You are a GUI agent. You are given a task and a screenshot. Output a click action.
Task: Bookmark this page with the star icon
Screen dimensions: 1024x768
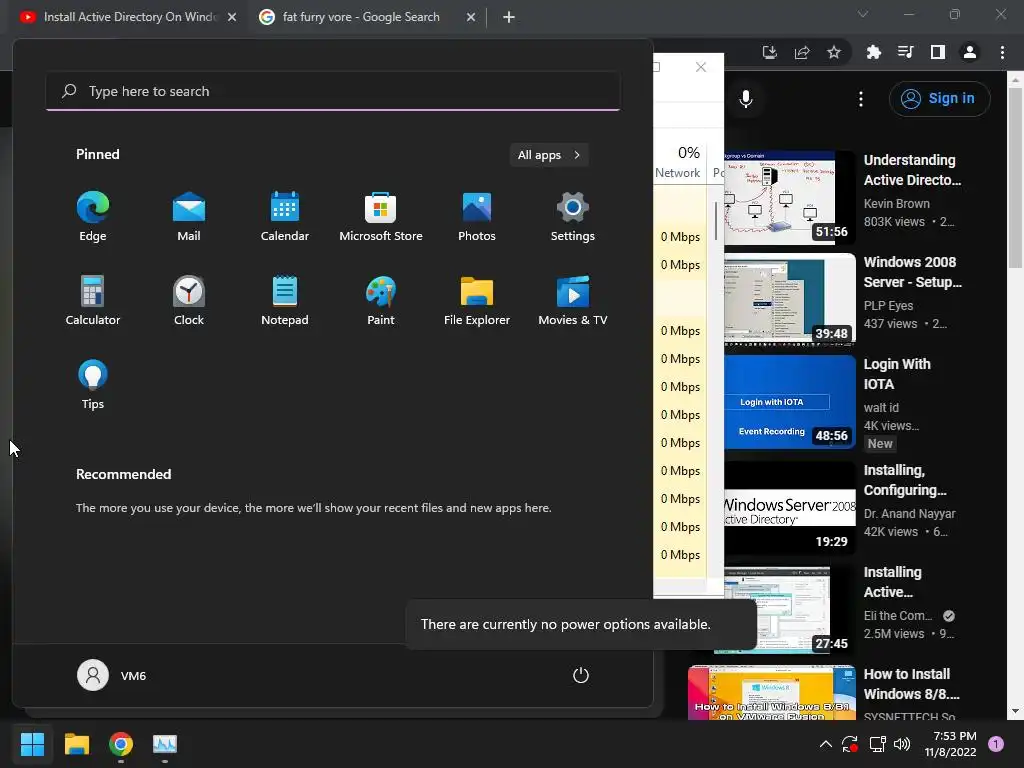tap(834, 52)
